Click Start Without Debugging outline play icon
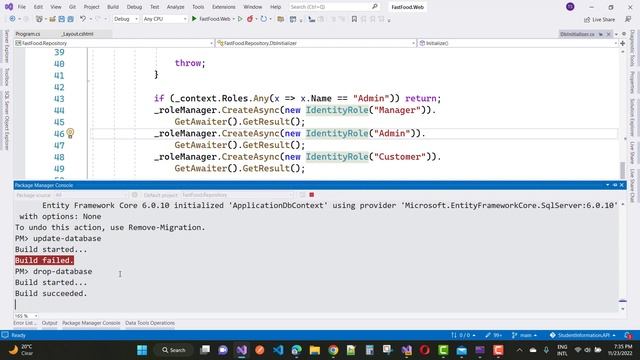 240,19
